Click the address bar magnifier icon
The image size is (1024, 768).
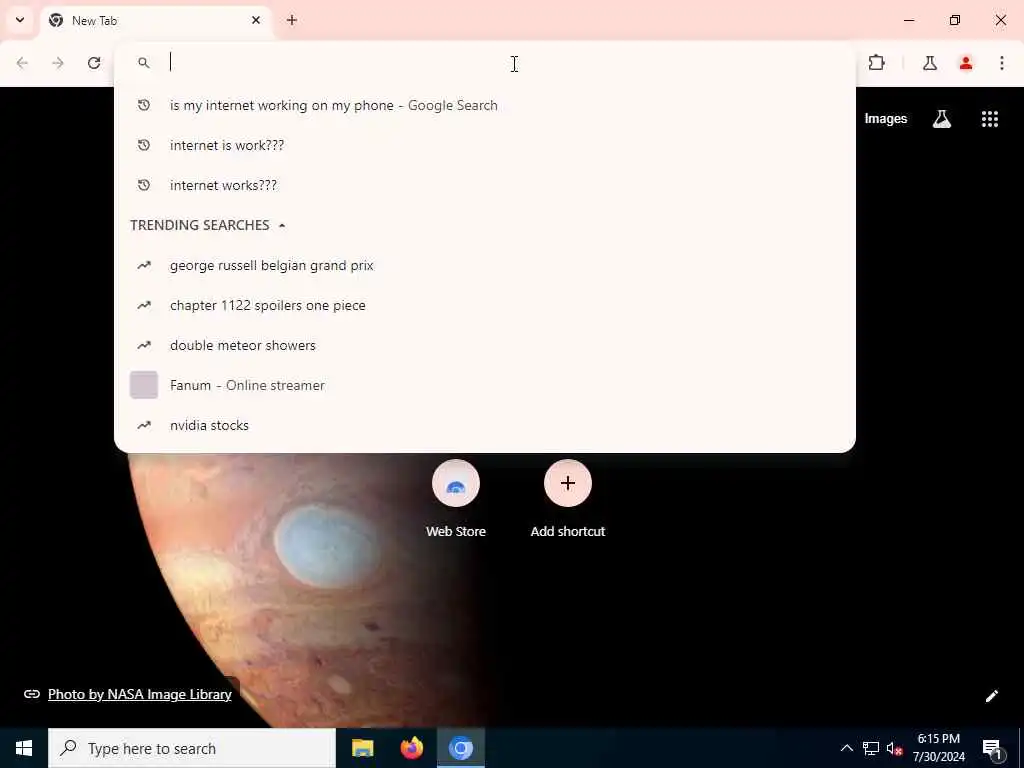coord(144,63)
